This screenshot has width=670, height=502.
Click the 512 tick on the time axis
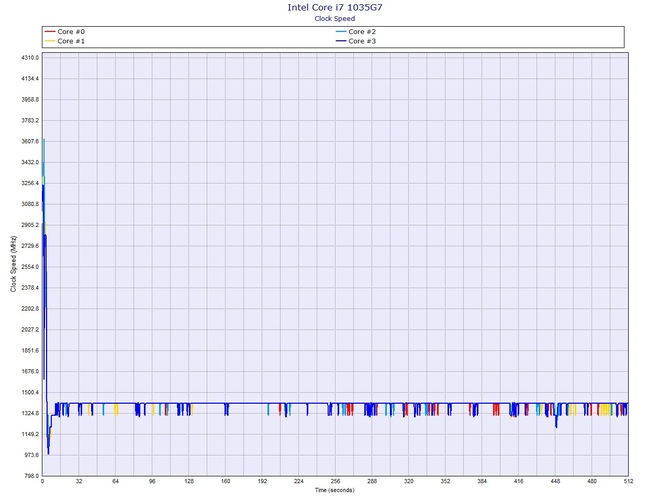[x=629, y=481]
